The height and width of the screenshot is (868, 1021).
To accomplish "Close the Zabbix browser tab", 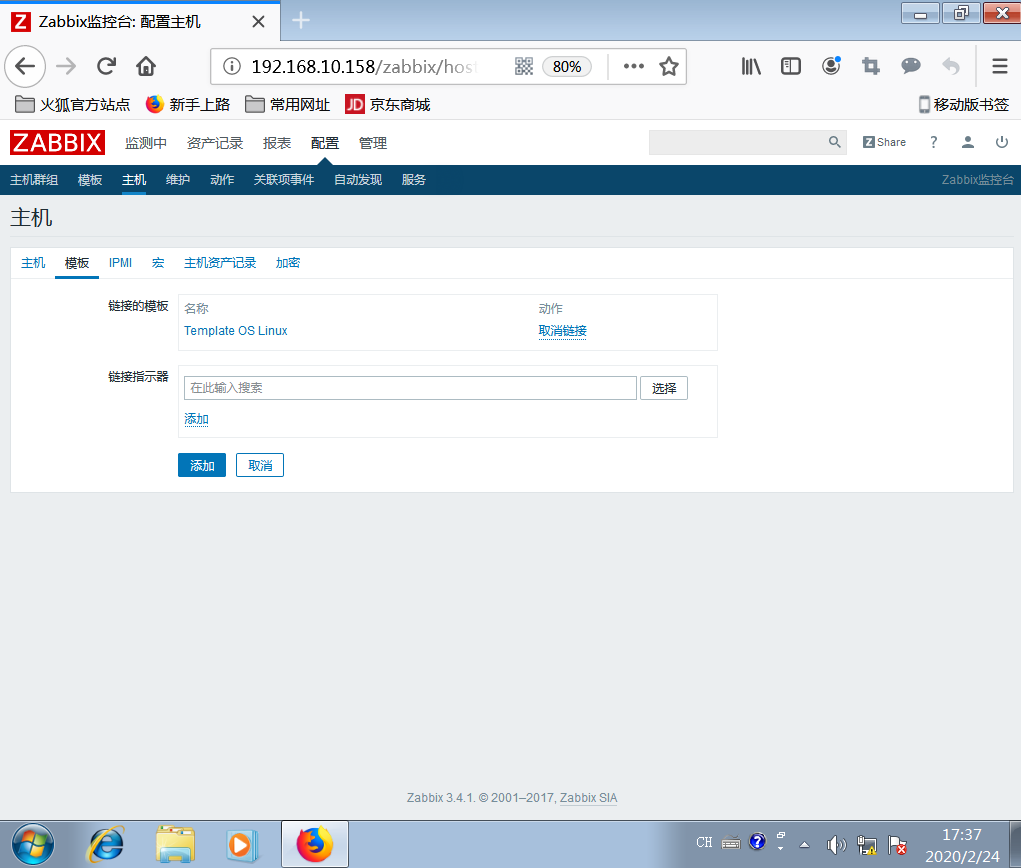I will click(x=259, y=21).
